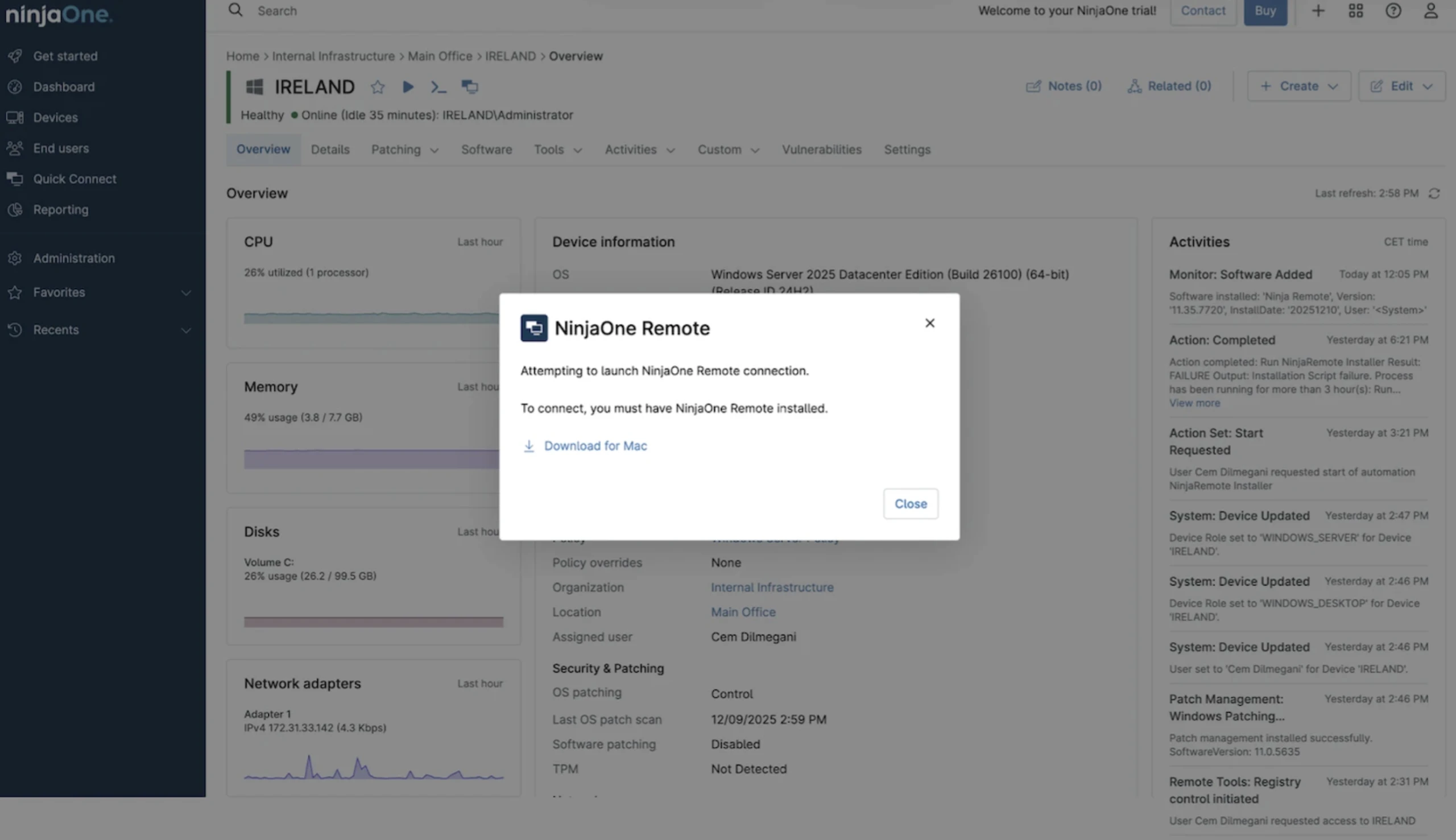Viewport: 1456px width, 840px height.
Task: Open Related (0)
Action: 1169,86
